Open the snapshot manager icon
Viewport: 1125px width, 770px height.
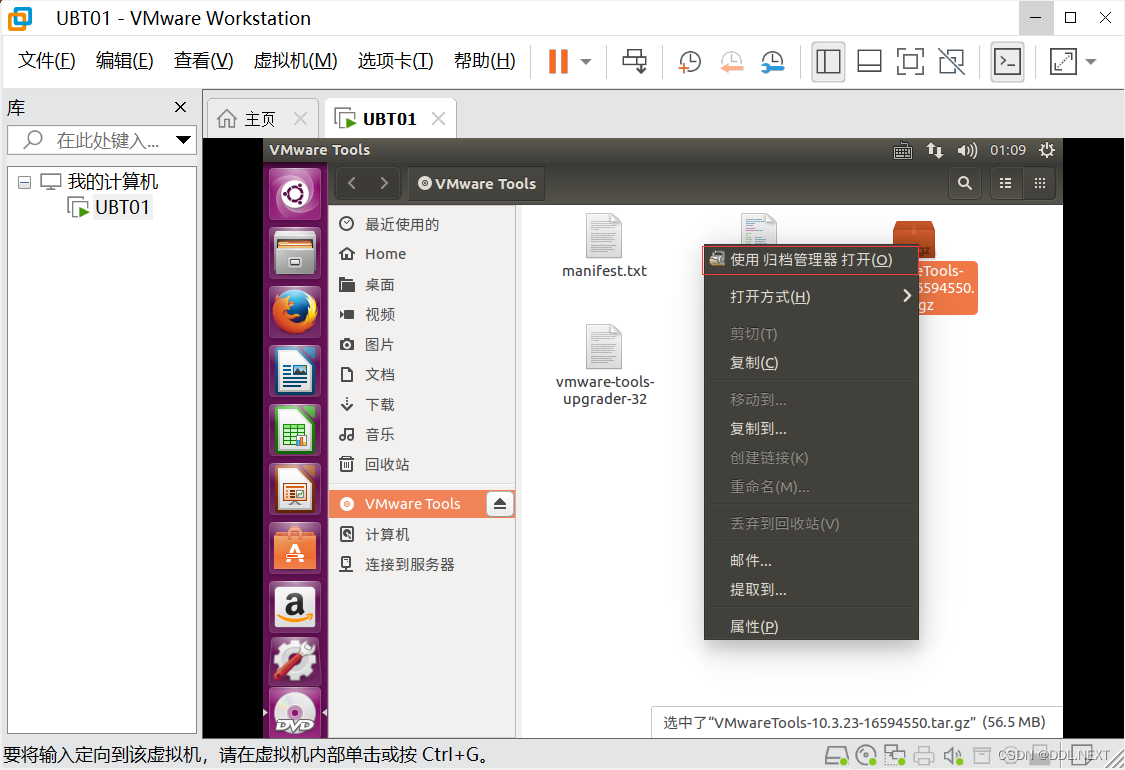click(773, 62)
